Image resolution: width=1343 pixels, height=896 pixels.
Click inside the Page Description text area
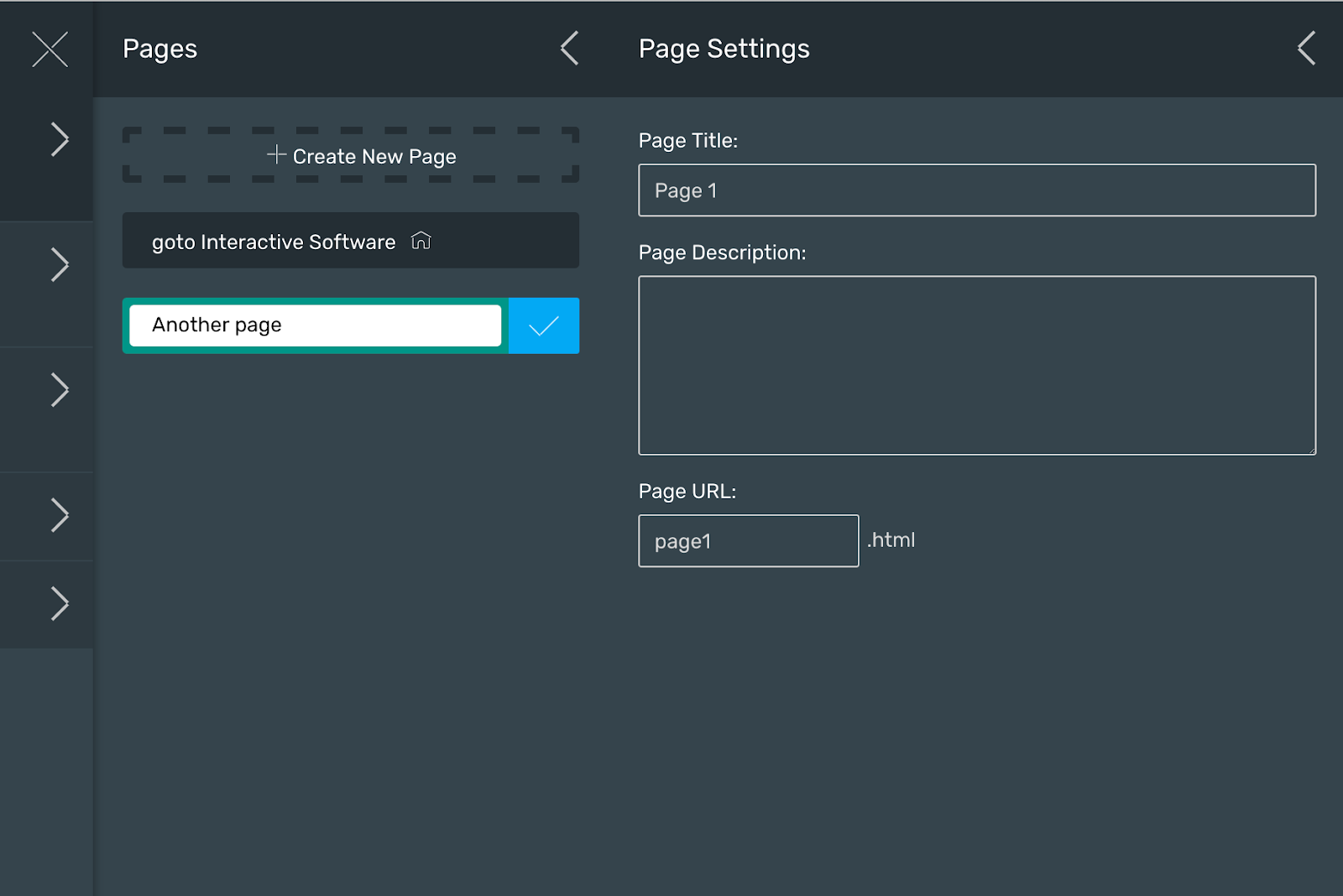pos(976,365)
